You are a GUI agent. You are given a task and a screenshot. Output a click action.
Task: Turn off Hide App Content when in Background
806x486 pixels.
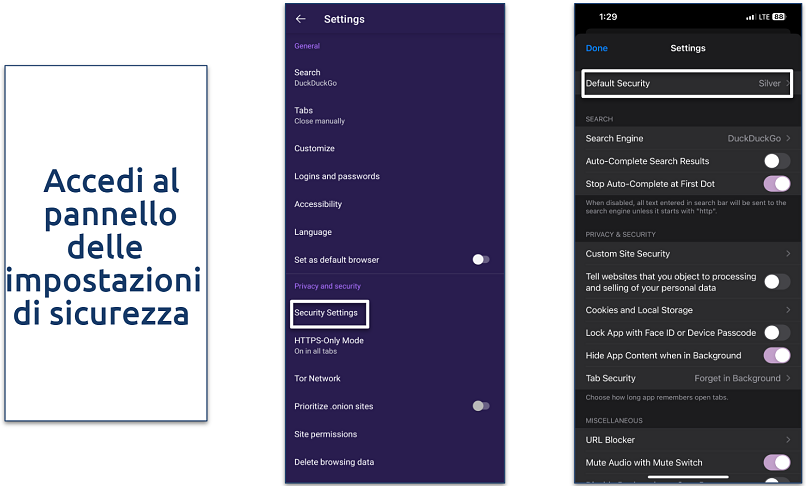click(776, 356)
